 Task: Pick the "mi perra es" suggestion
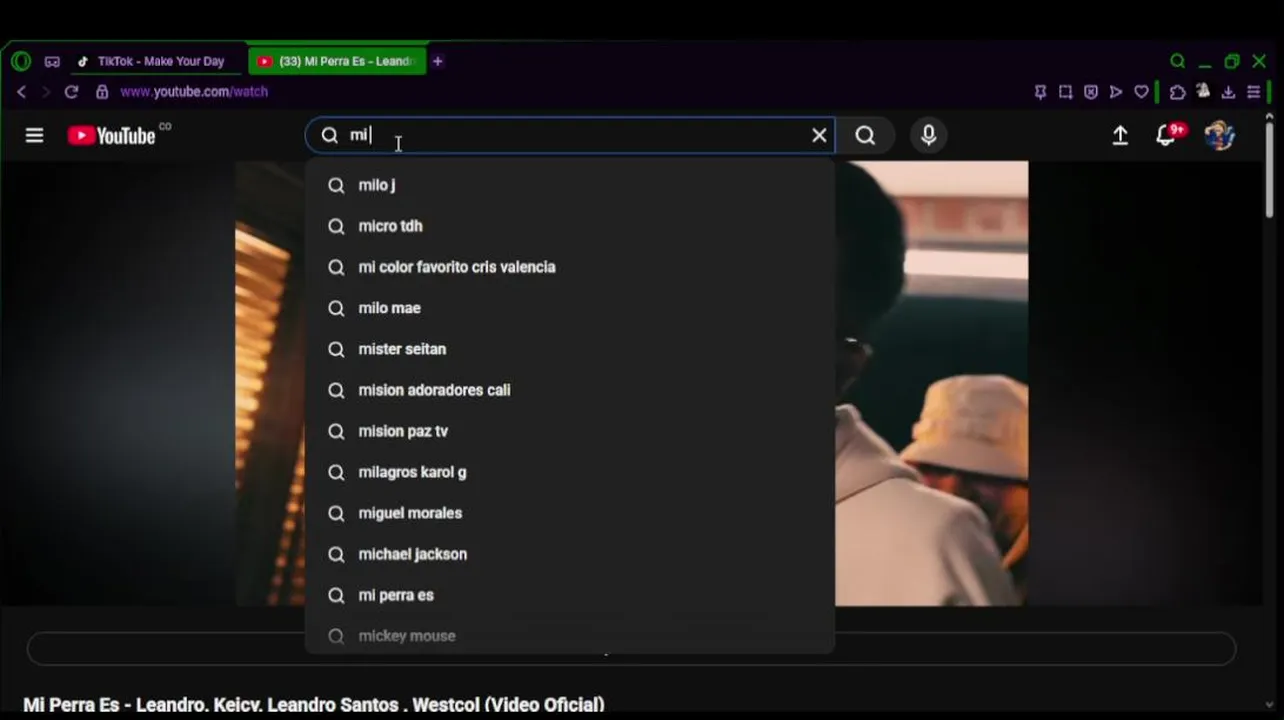tap(570, 595)
